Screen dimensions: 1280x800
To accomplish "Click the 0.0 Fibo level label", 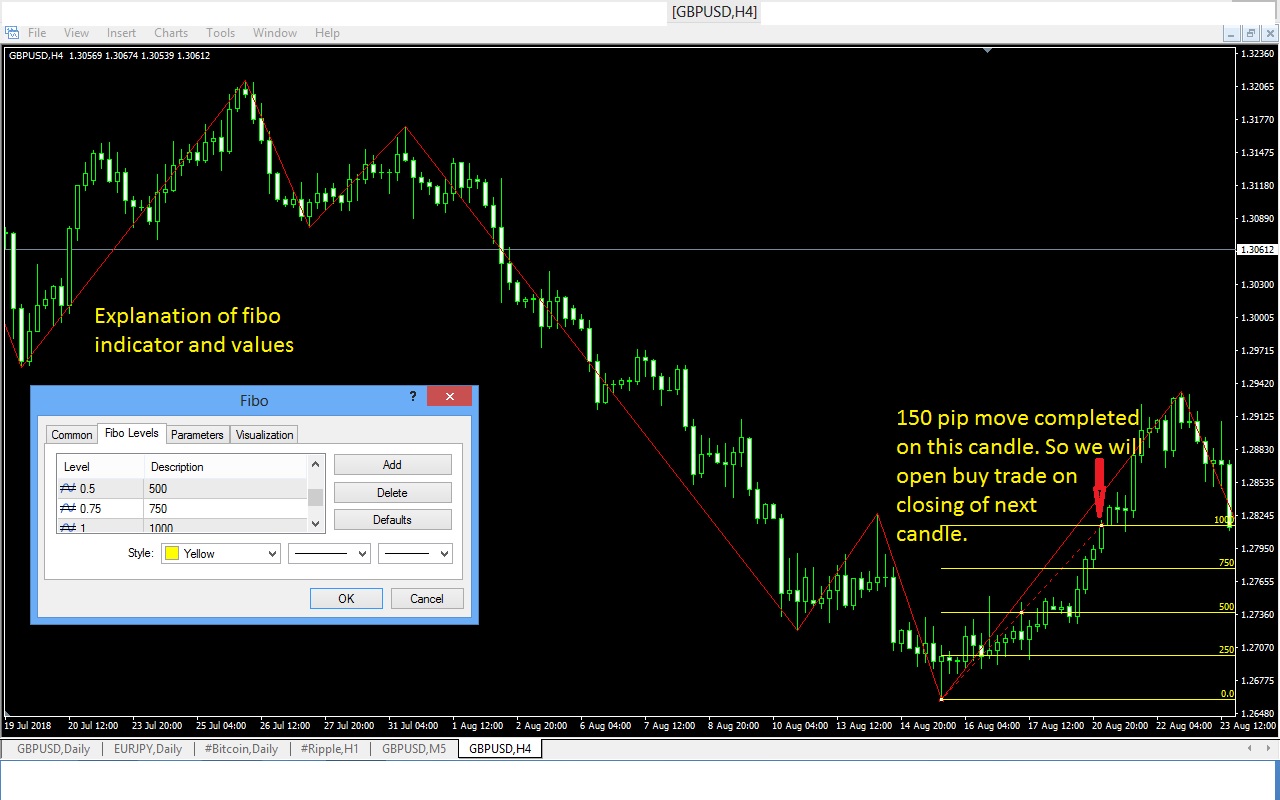I will (x=1227, y=693).
